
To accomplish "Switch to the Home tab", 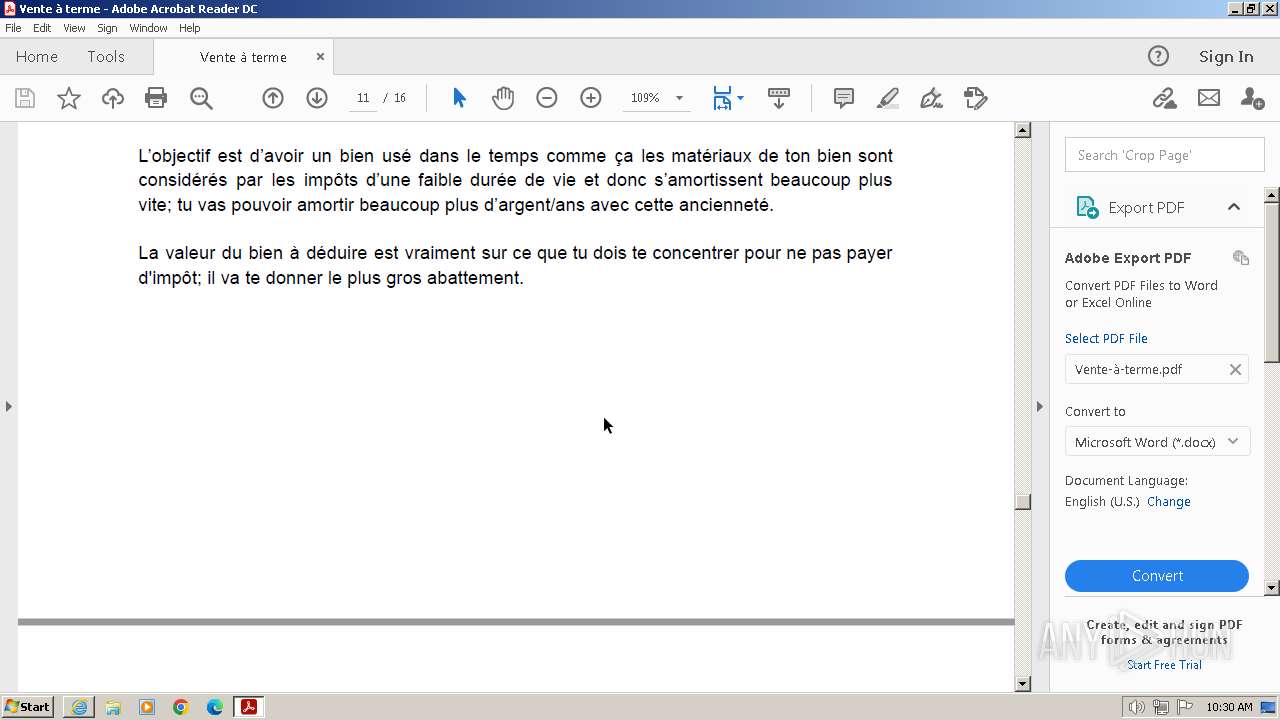I will 37,57.
